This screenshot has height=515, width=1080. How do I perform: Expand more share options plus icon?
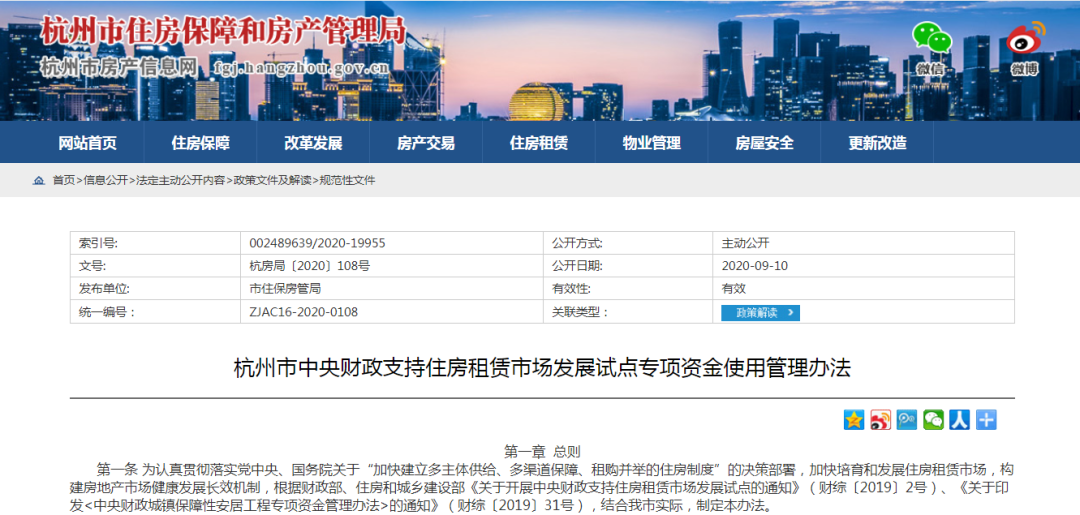[x=986, y=420]
